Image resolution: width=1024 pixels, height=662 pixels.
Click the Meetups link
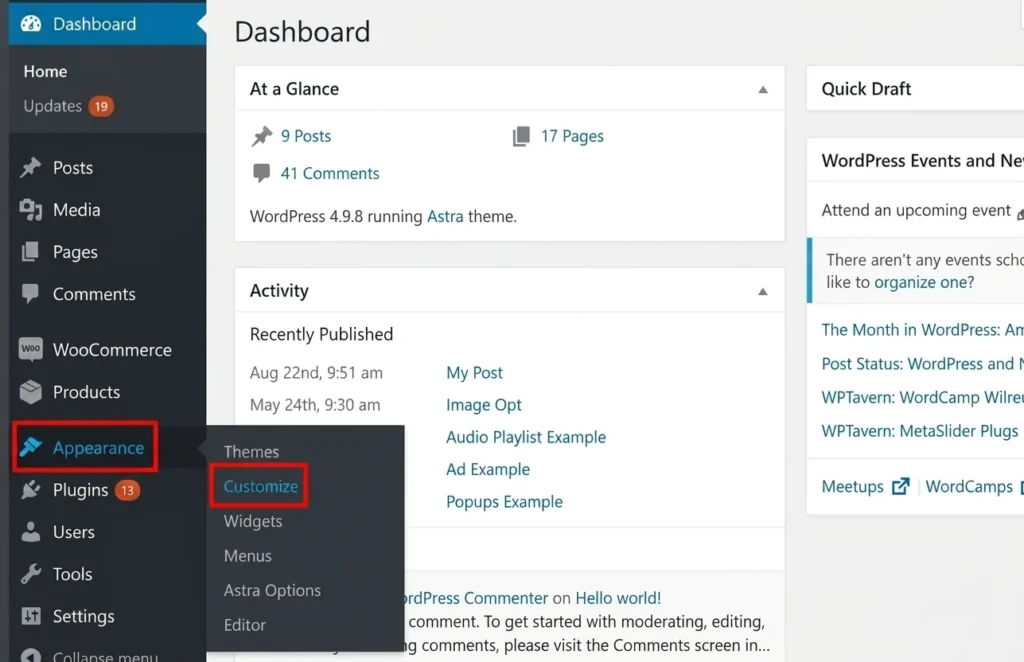852,486
